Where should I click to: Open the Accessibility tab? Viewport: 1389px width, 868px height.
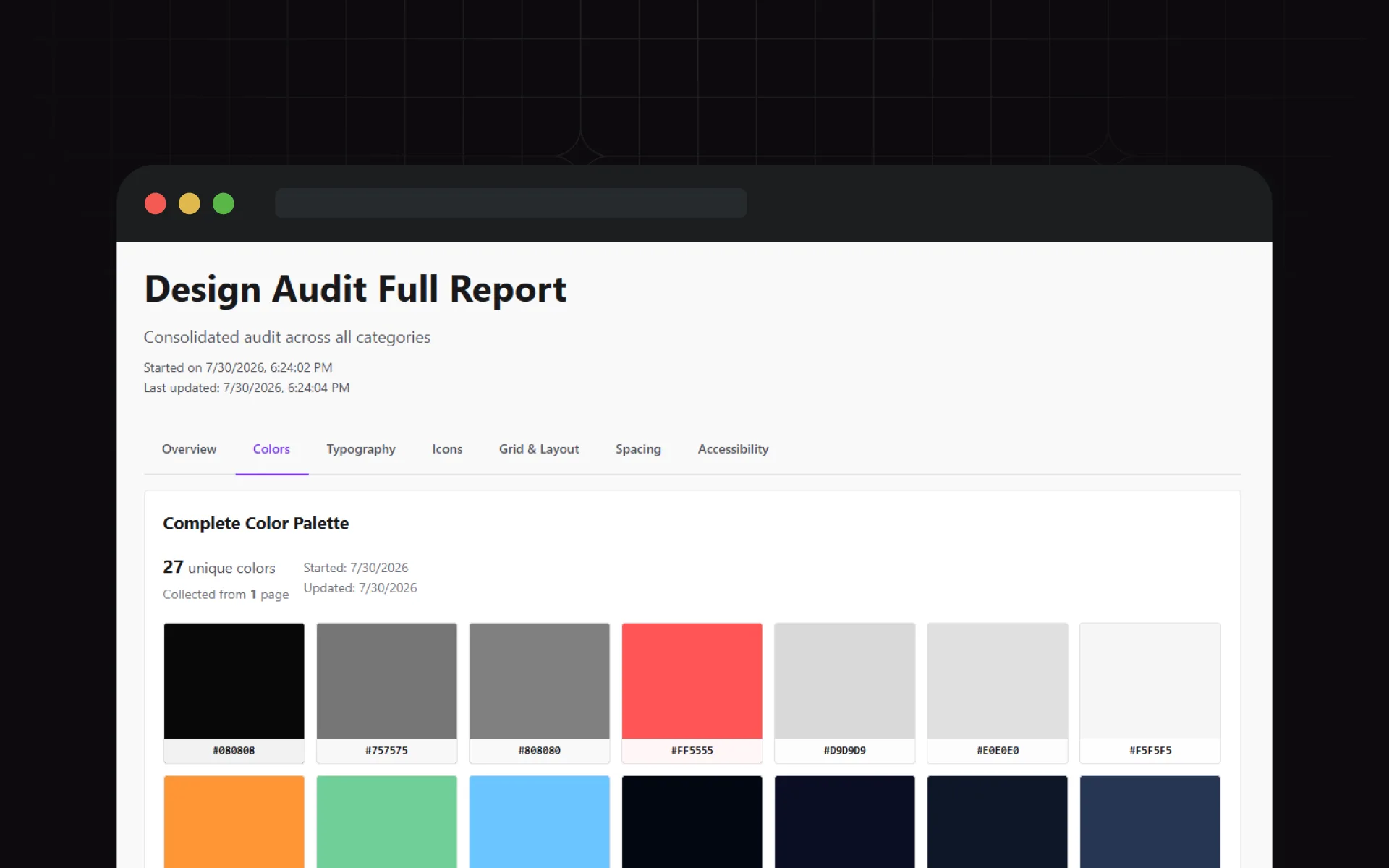tap(733, 449)
